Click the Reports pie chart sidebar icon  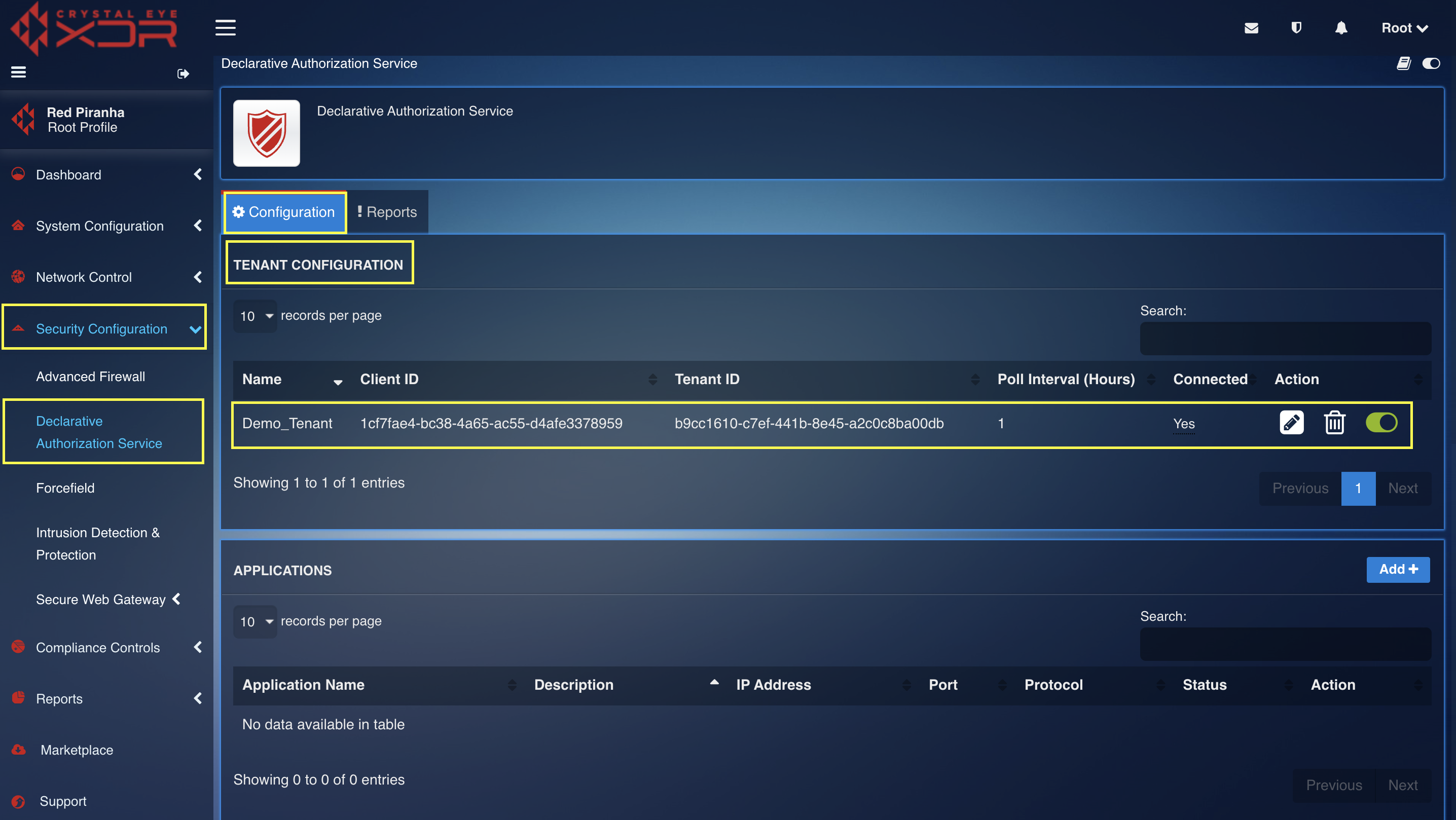[x=18, y=697]
